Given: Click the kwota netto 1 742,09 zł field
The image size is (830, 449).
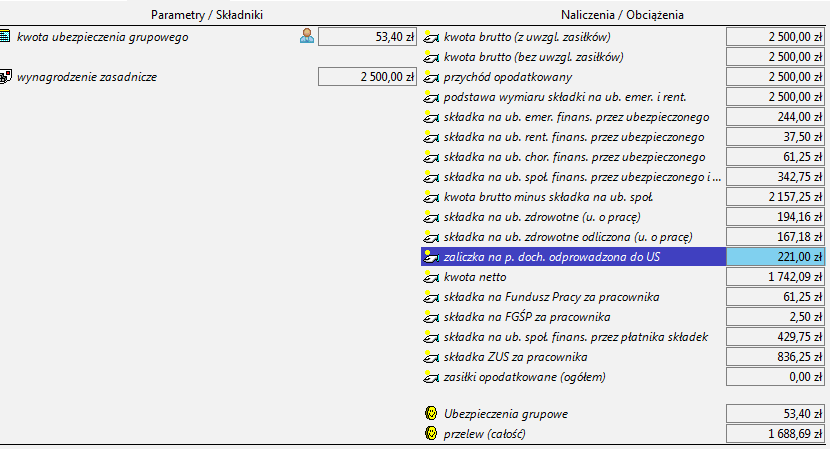Looking at the screenshot, I should pyautogui.click(x=776, y=277).
